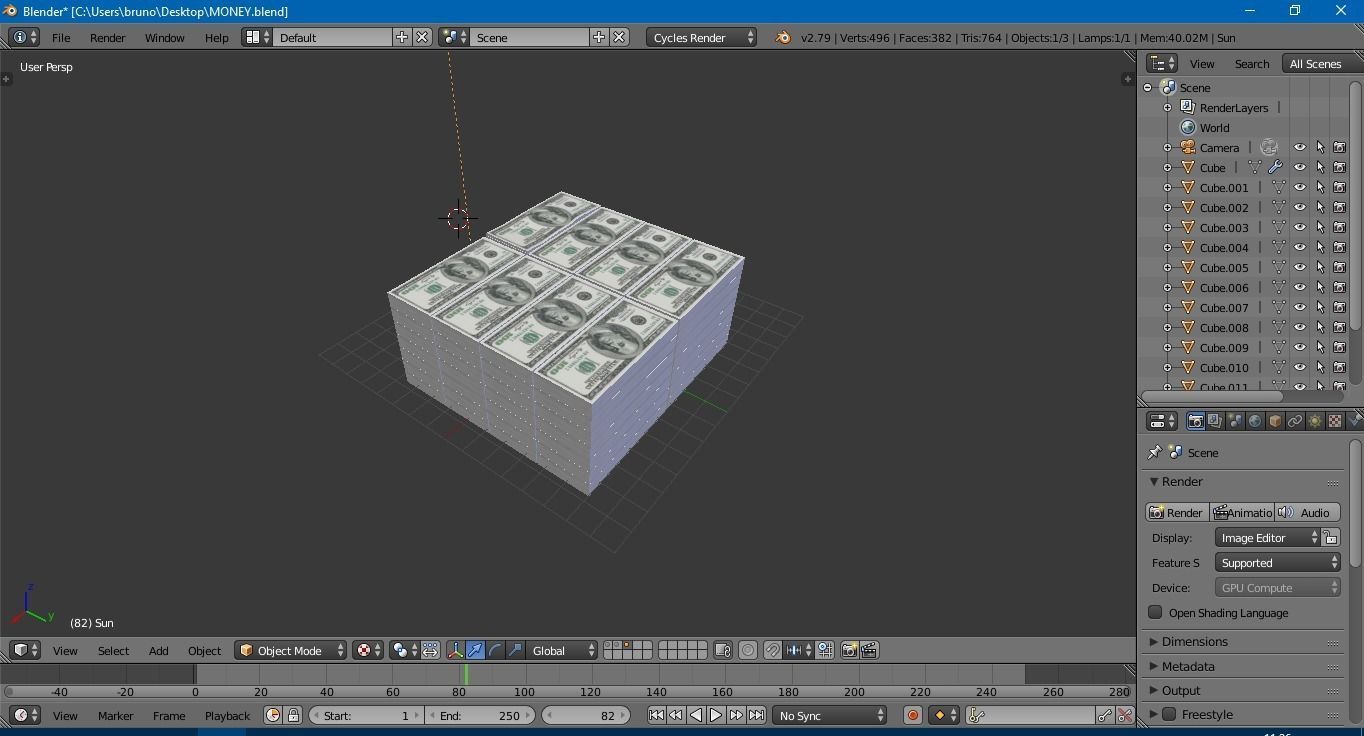Expand the Dimensions panel section
Viewport: 1364px width, 736px height.
pyautogui.click(x=1194, y=641)
